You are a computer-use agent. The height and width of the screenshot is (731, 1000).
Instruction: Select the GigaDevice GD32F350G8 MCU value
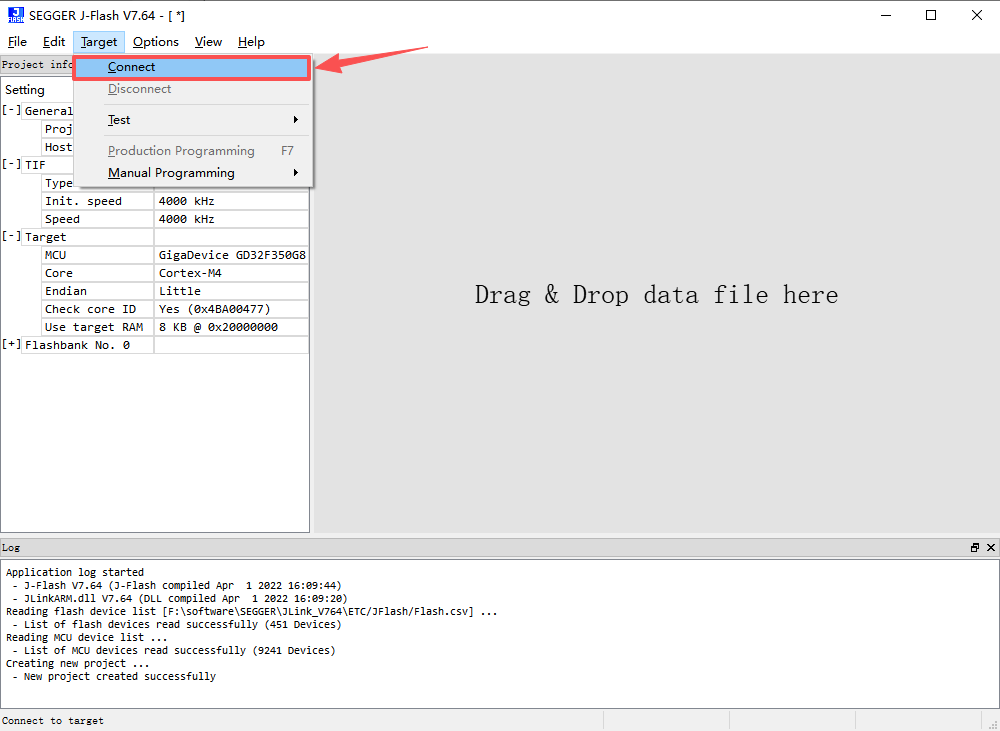coord(232,255)
